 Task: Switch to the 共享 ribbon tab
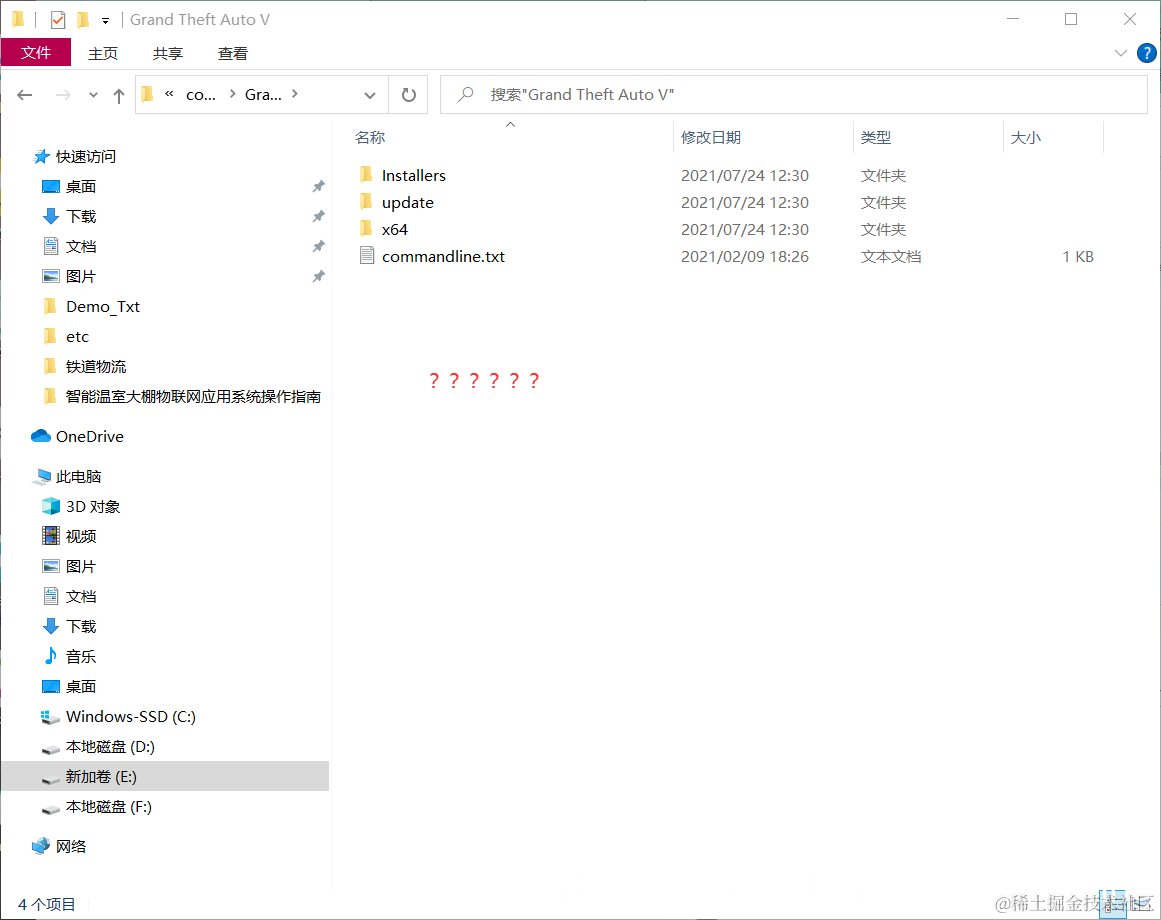tap(168, 53)
